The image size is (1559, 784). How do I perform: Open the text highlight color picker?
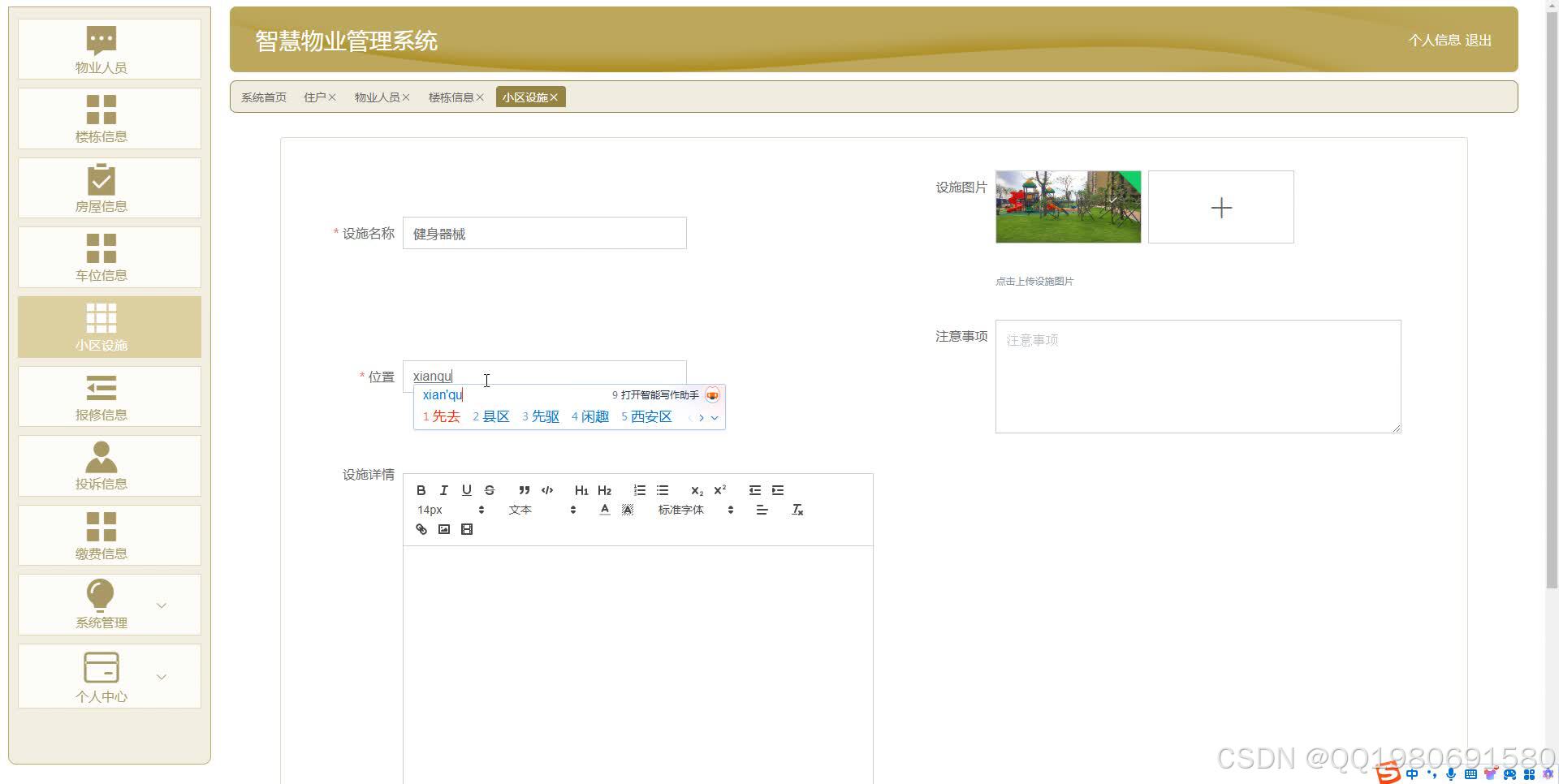tap(627, 510)
